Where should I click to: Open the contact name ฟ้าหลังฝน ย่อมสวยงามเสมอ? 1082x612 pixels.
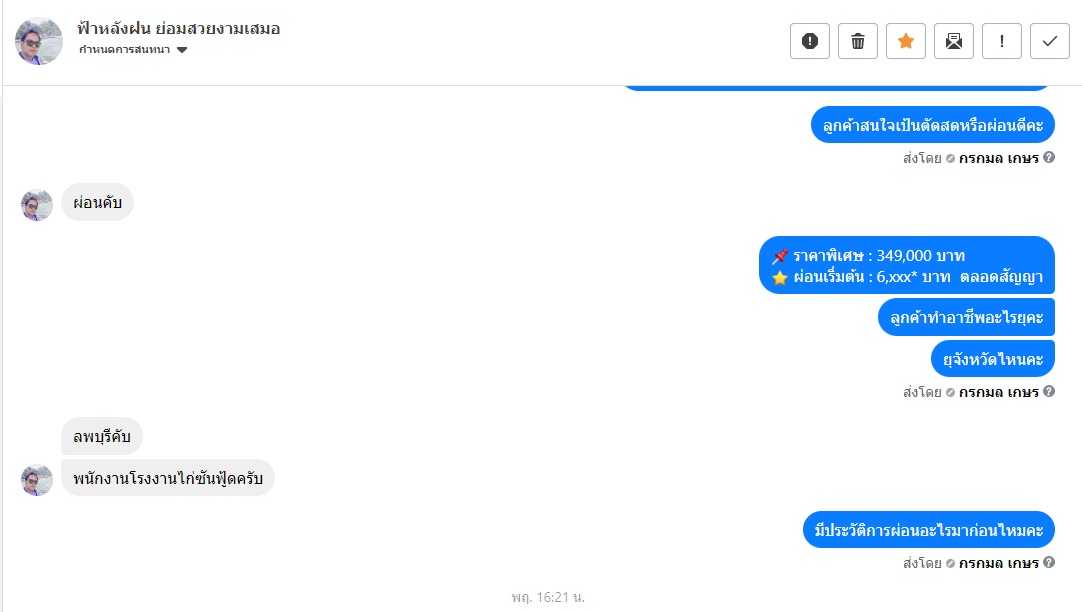pyautogui.click(x=179, y=29)
